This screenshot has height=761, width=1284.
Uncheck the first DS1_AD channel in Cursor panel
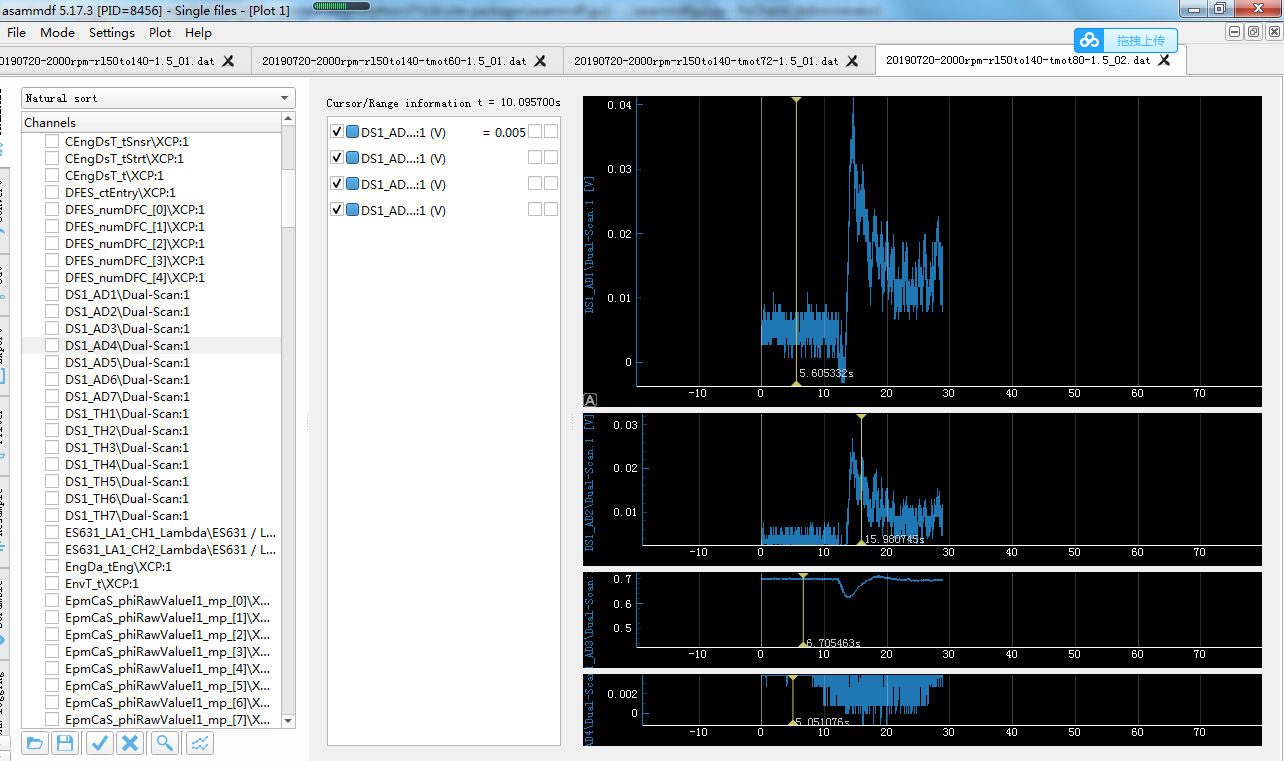pos(337,131)
